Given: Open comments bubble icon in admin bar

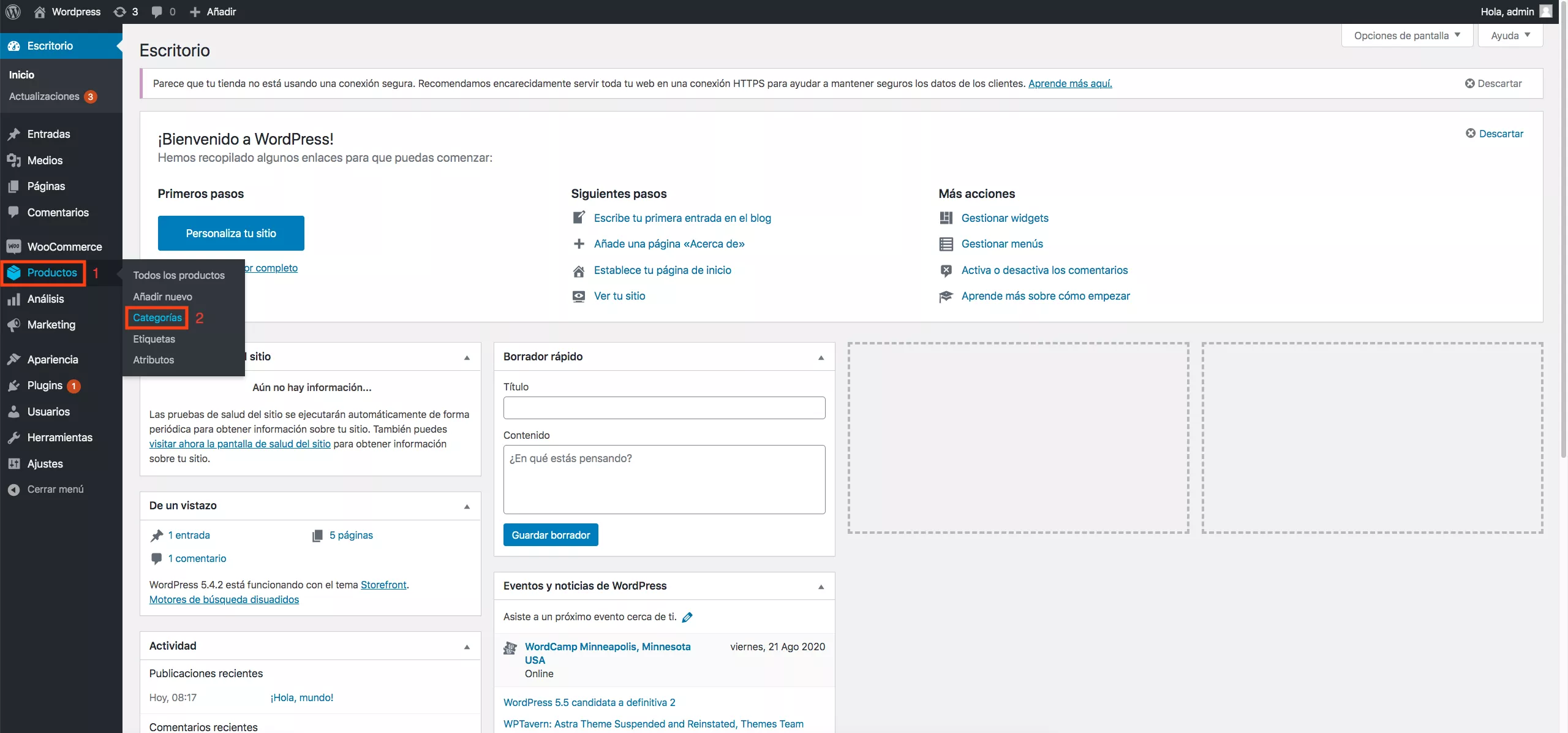Looking at the screenshot, I should coord(157,12).
